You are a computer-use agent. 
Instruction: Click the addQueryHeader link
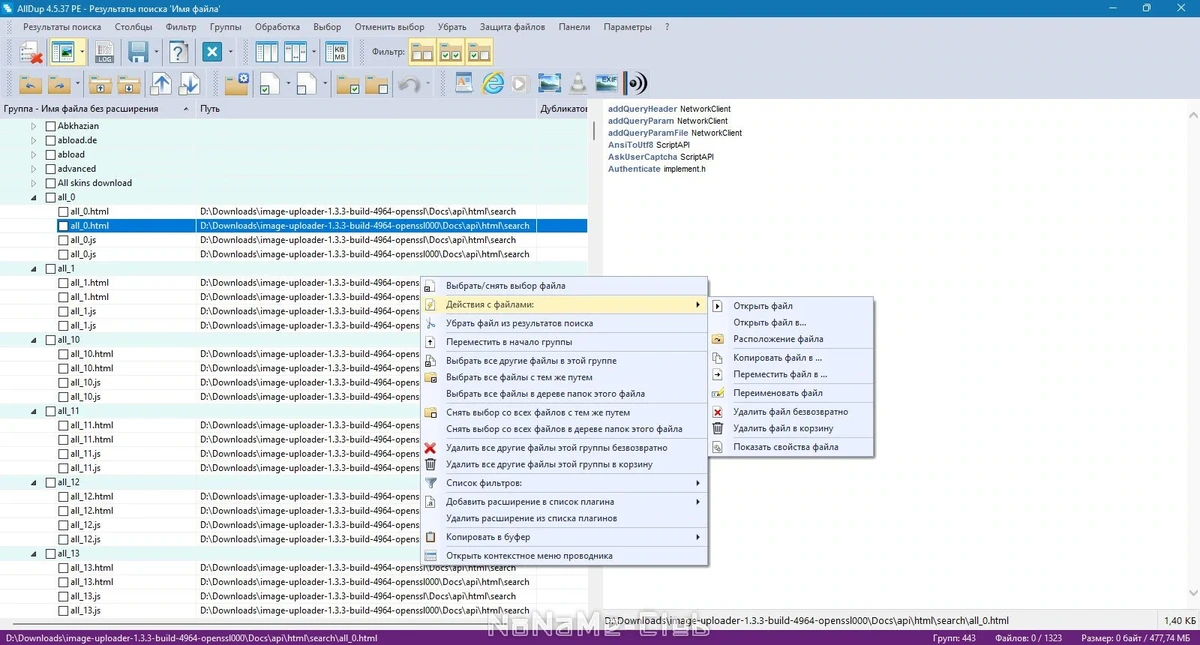(x=642, y=109)
